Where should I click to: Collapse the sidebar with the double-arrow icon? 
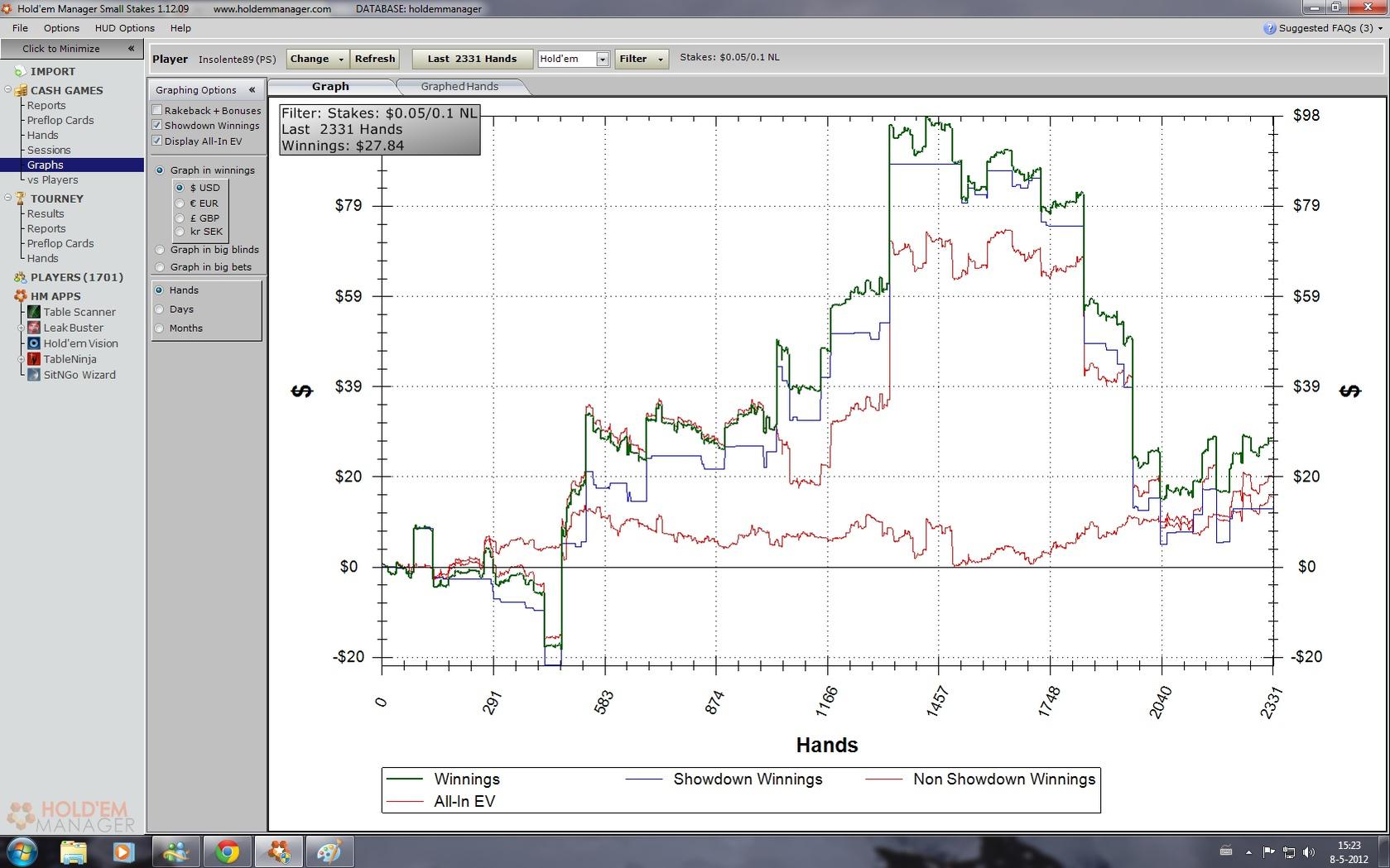[131, 49]
